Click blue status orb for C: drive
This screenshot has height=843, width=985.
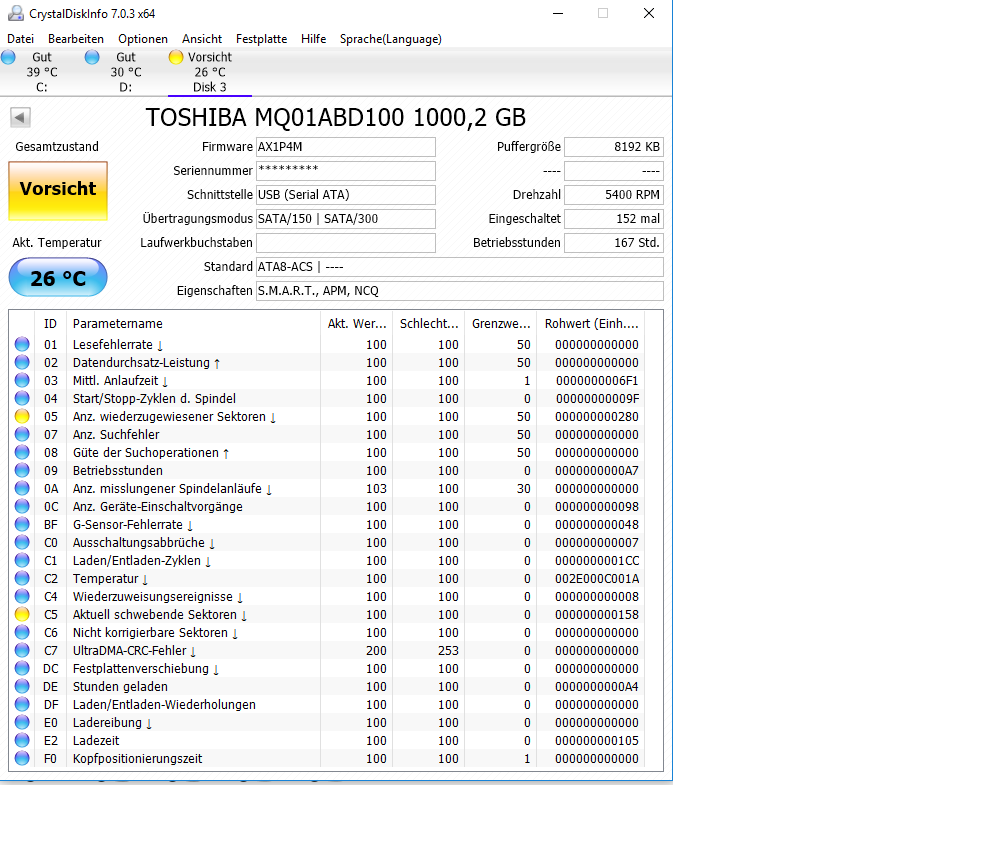pos(9,57)
